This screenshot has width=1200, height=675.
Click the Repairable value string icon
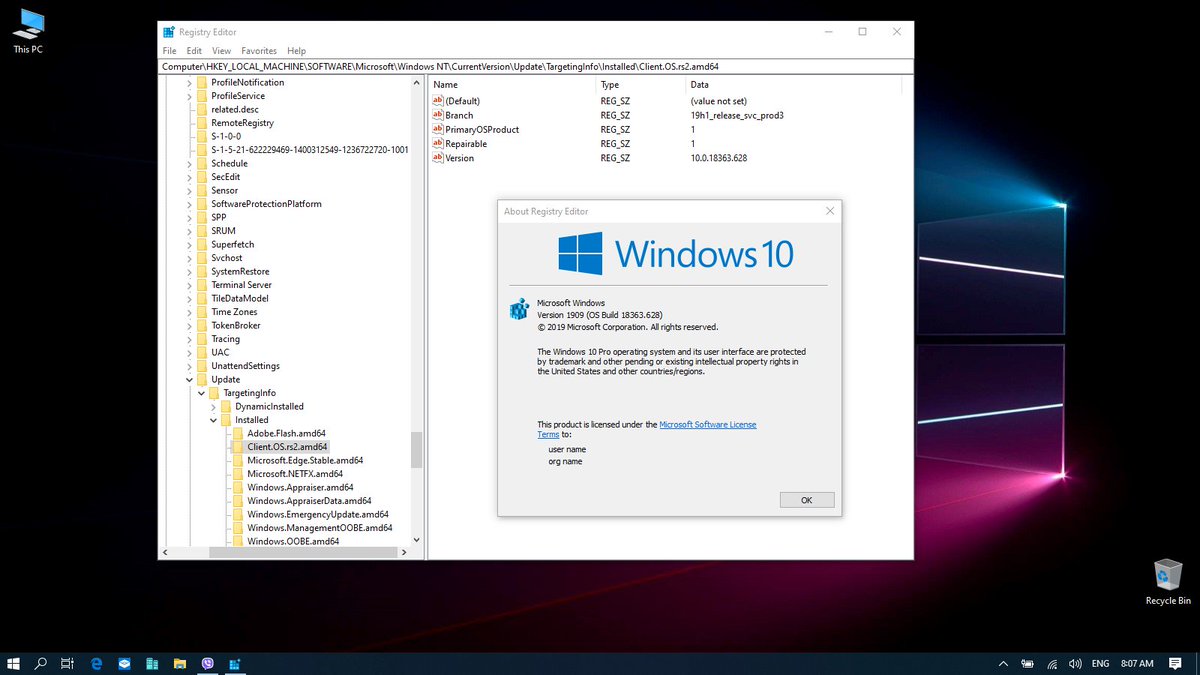coord(437,143)
